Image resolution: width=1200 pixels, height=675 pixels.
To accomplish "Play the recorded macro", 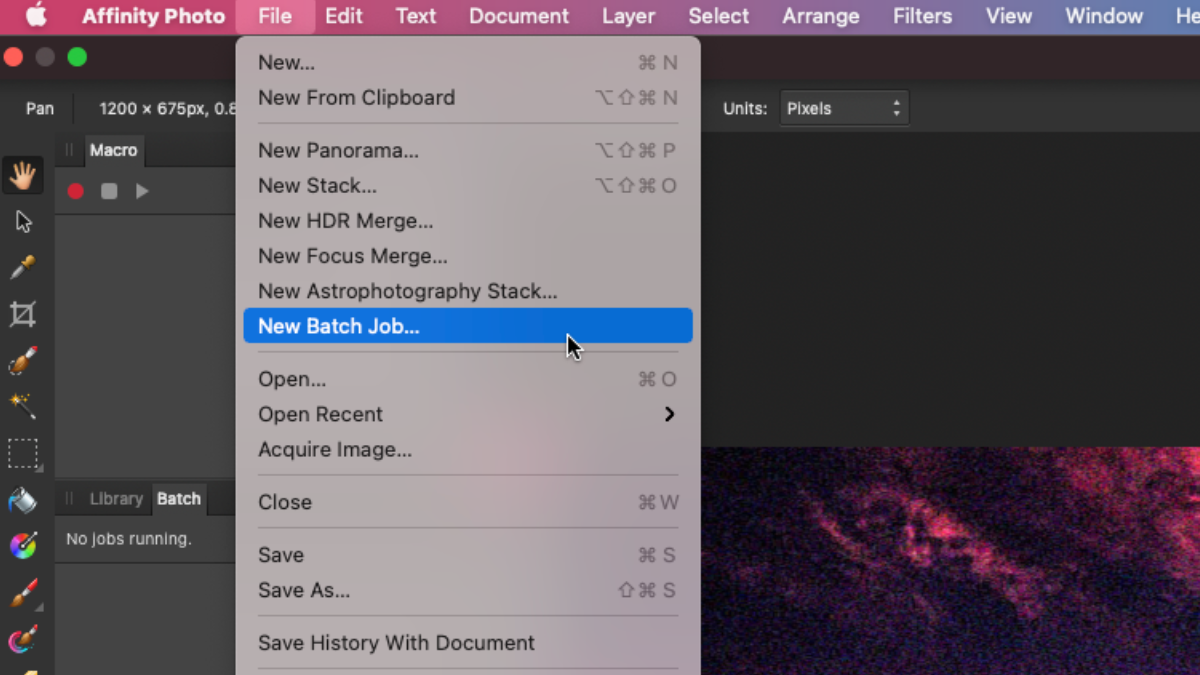I will tap(142, 191).
